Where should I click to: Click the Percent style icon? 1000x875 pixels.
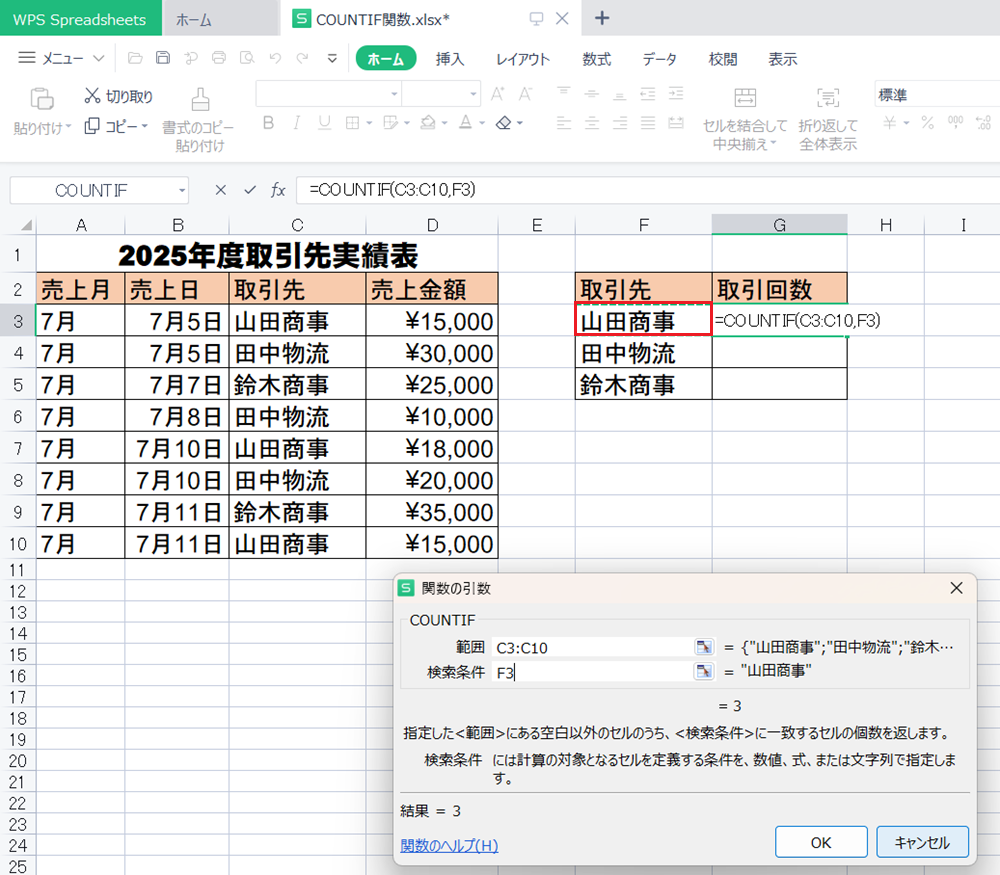click(927, 122)
